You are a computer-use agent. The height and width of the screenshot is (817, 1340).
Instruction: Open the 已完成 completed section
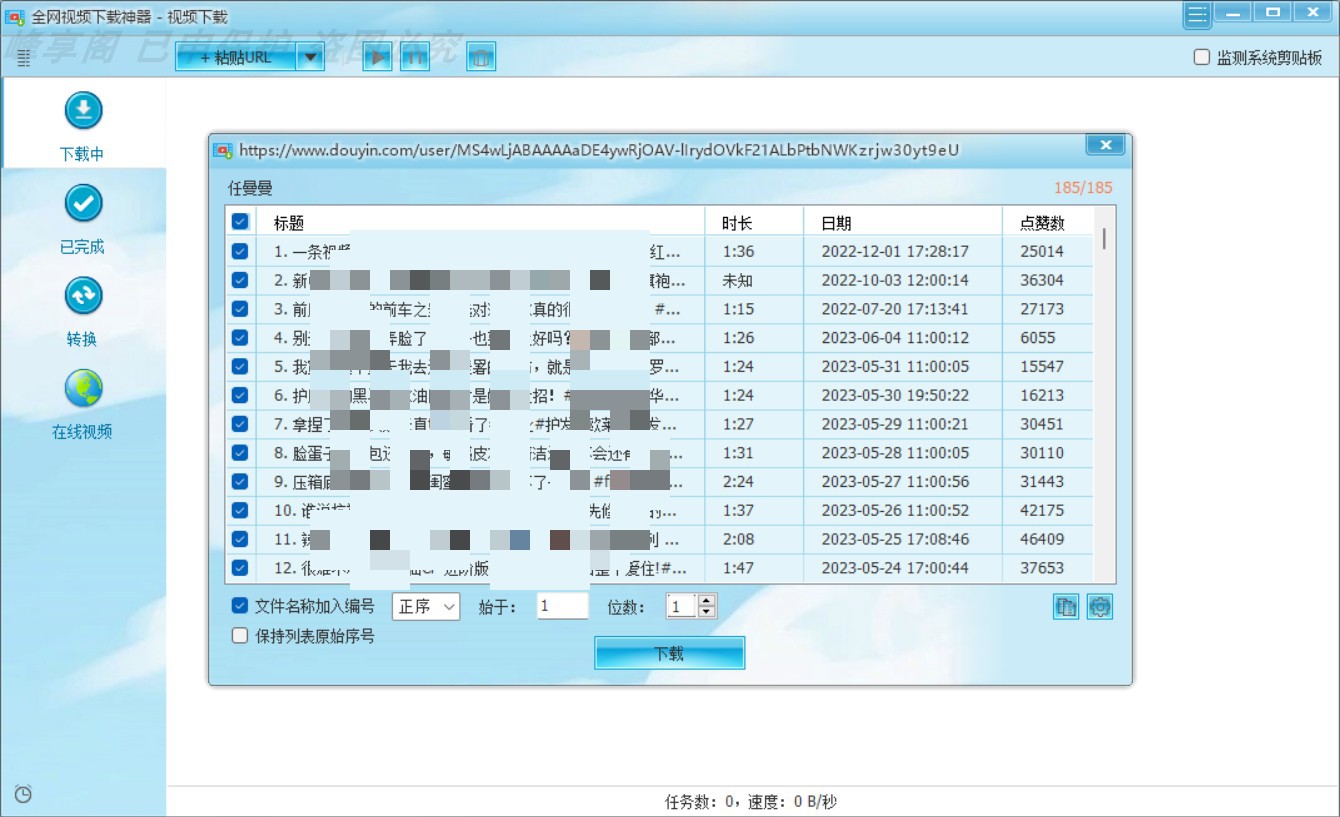click(83, 218)
